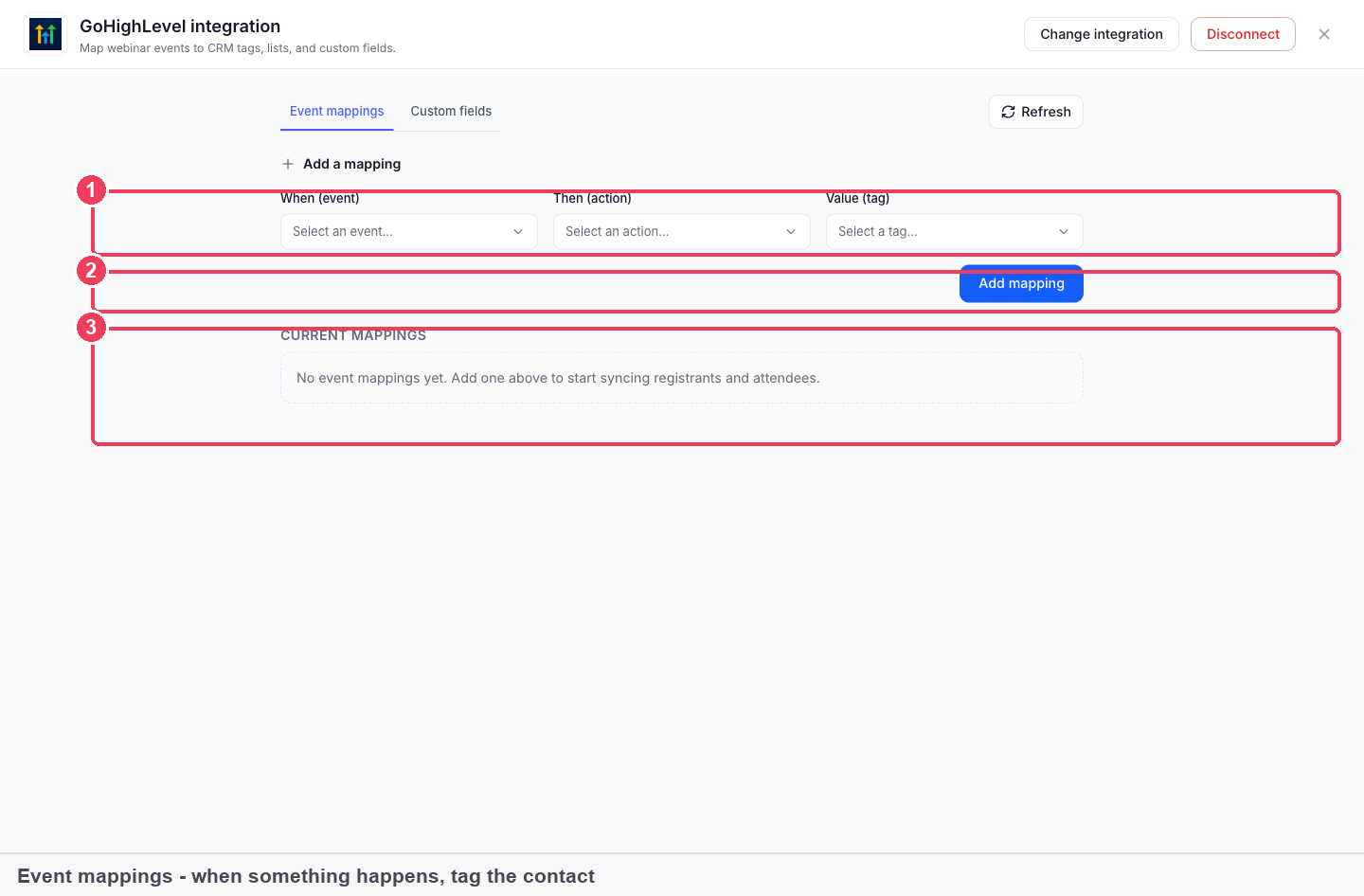Open the Select a tag dropdown
Image resolution: width=1364 pixels, height=896 pixels.
click(955, 231)
